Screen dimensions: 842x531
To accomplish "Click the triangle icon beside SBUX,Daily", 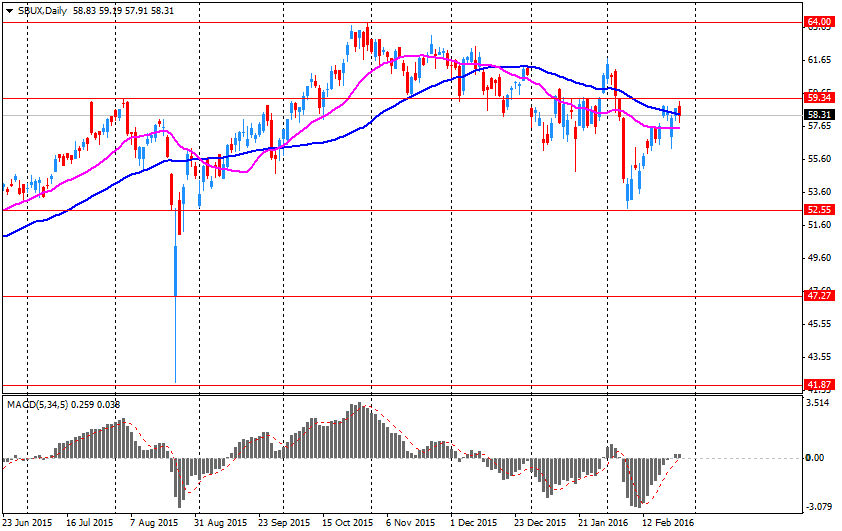I will (9, 11).
